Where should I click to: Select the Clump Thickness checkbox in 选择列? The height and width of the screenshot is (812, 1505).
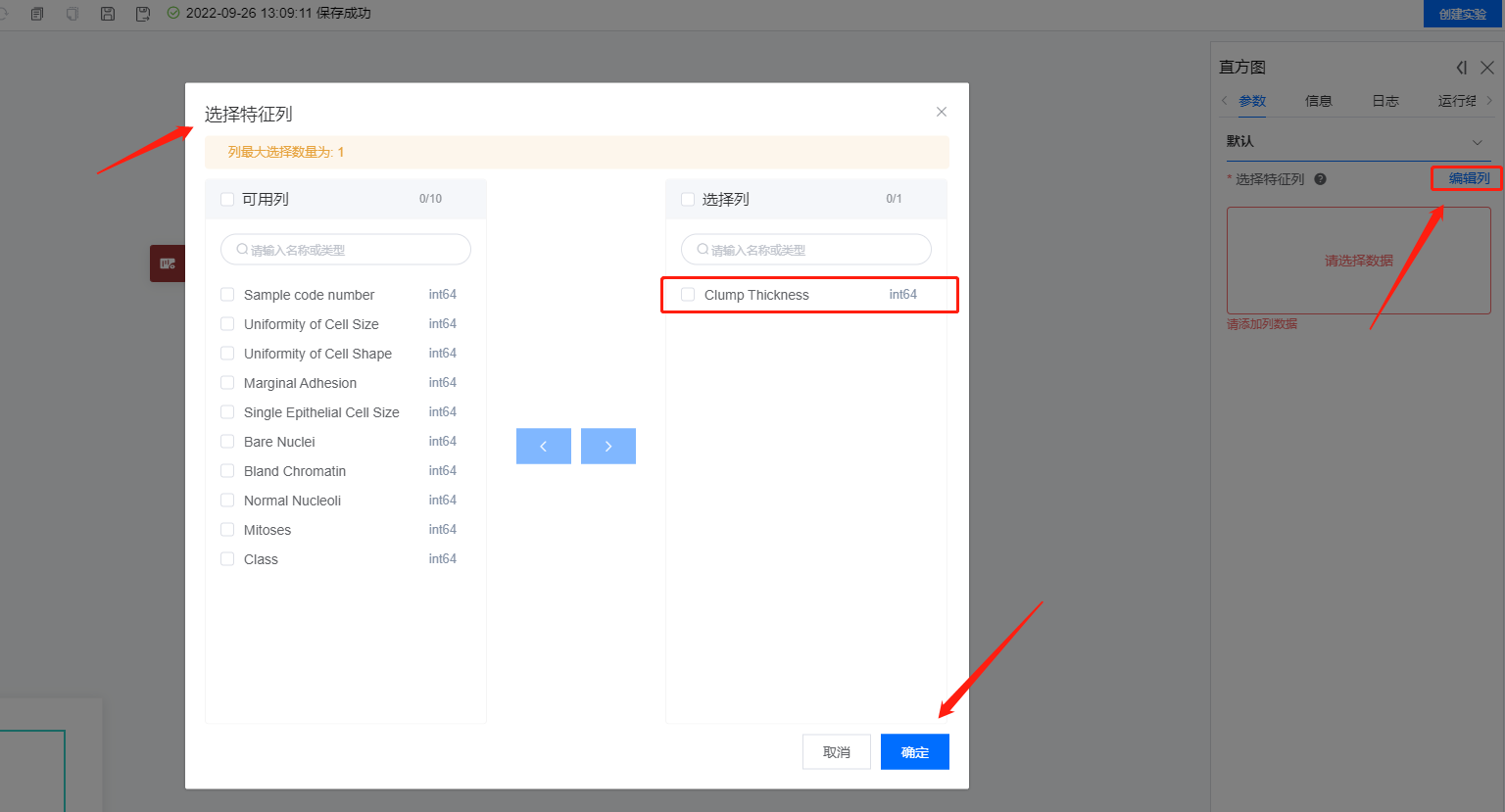pos(688,295)
